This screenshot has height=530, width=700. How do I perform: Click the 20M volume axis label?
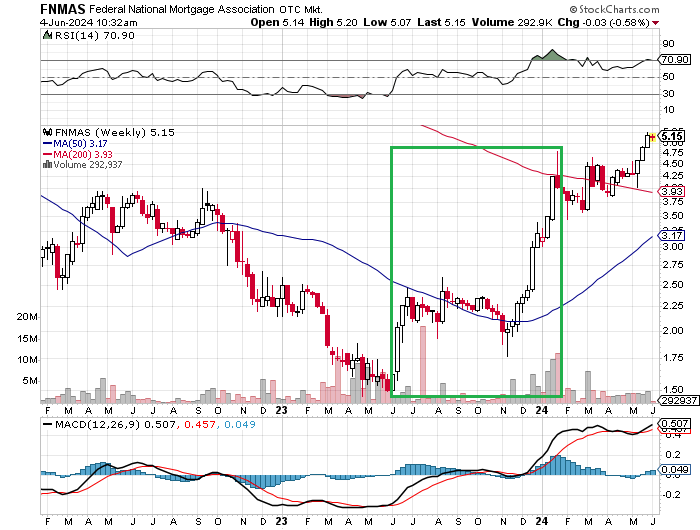[x=27, y=317]
